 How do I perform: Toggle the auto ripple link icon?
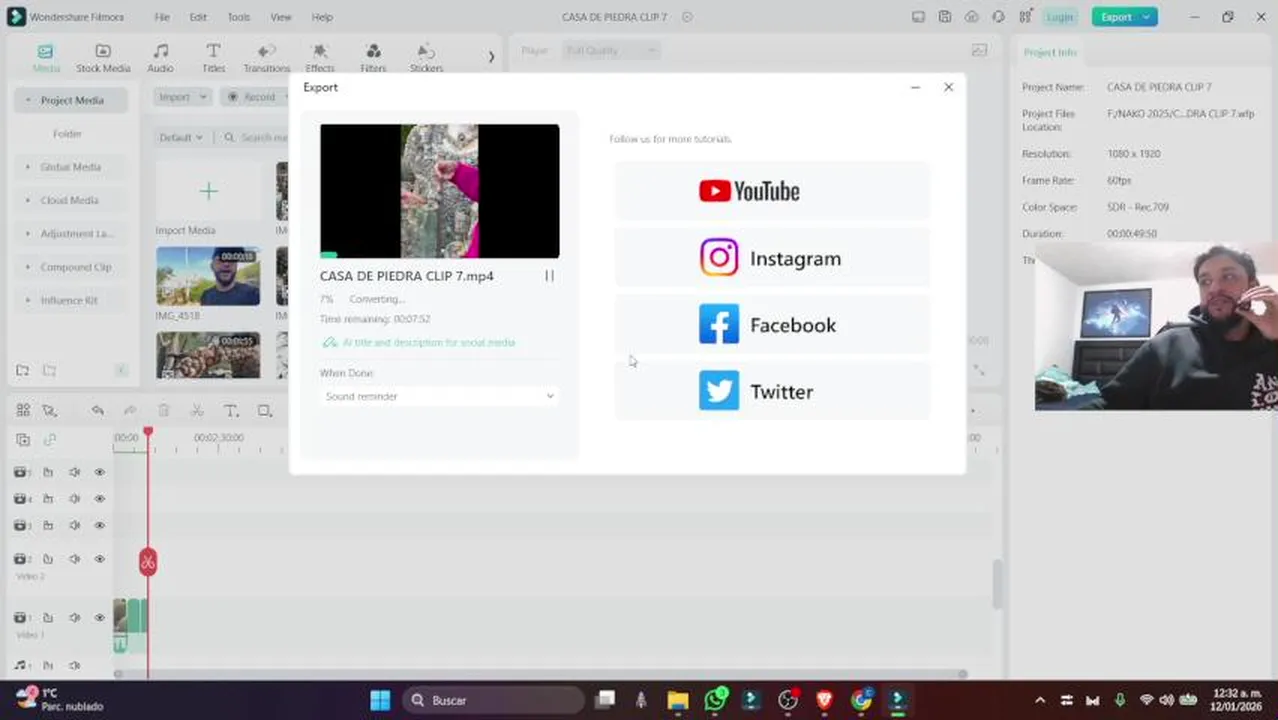49,440
